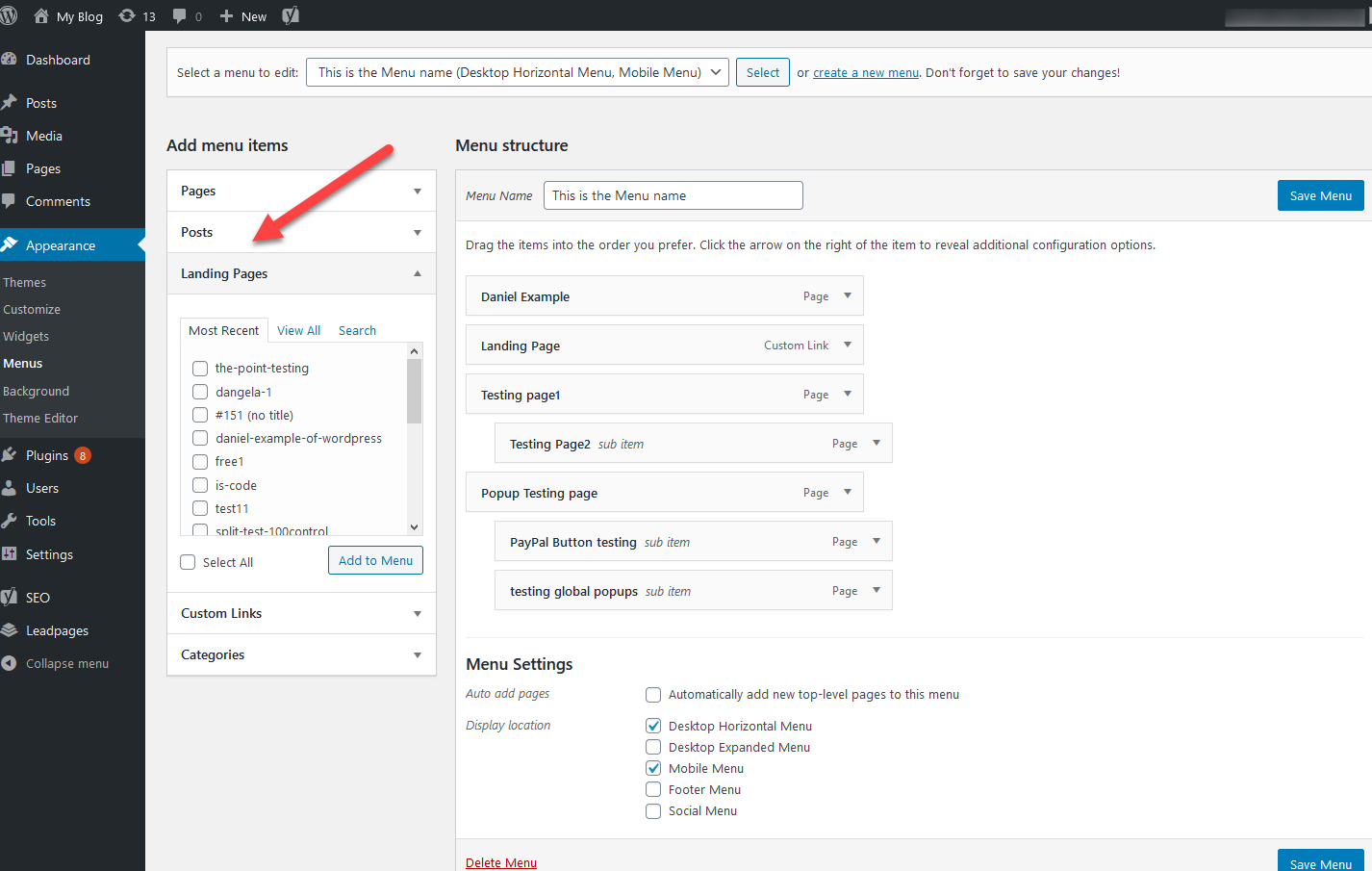Viewport: 1372px width, 871px height.
Task: Click the Posts pin icon in sidebar
Action: click(10, 102)
